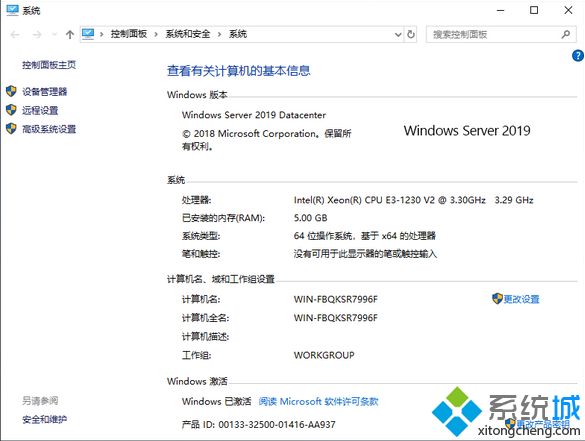Click the product ID 00133-32500-01416-AA937
The width and height of the screenshot is (585, 441).
coord(277,425)
